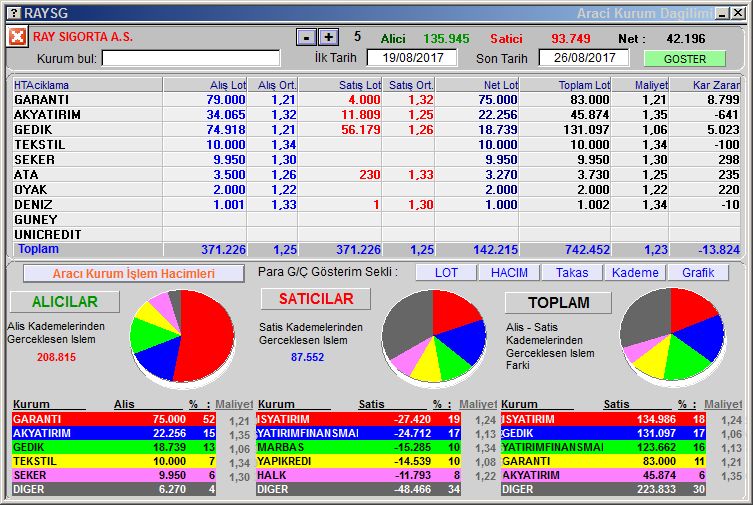Open the Kademe view
Image resolution: width=753 pixels, height=505 pixels.
pos(635,273)
